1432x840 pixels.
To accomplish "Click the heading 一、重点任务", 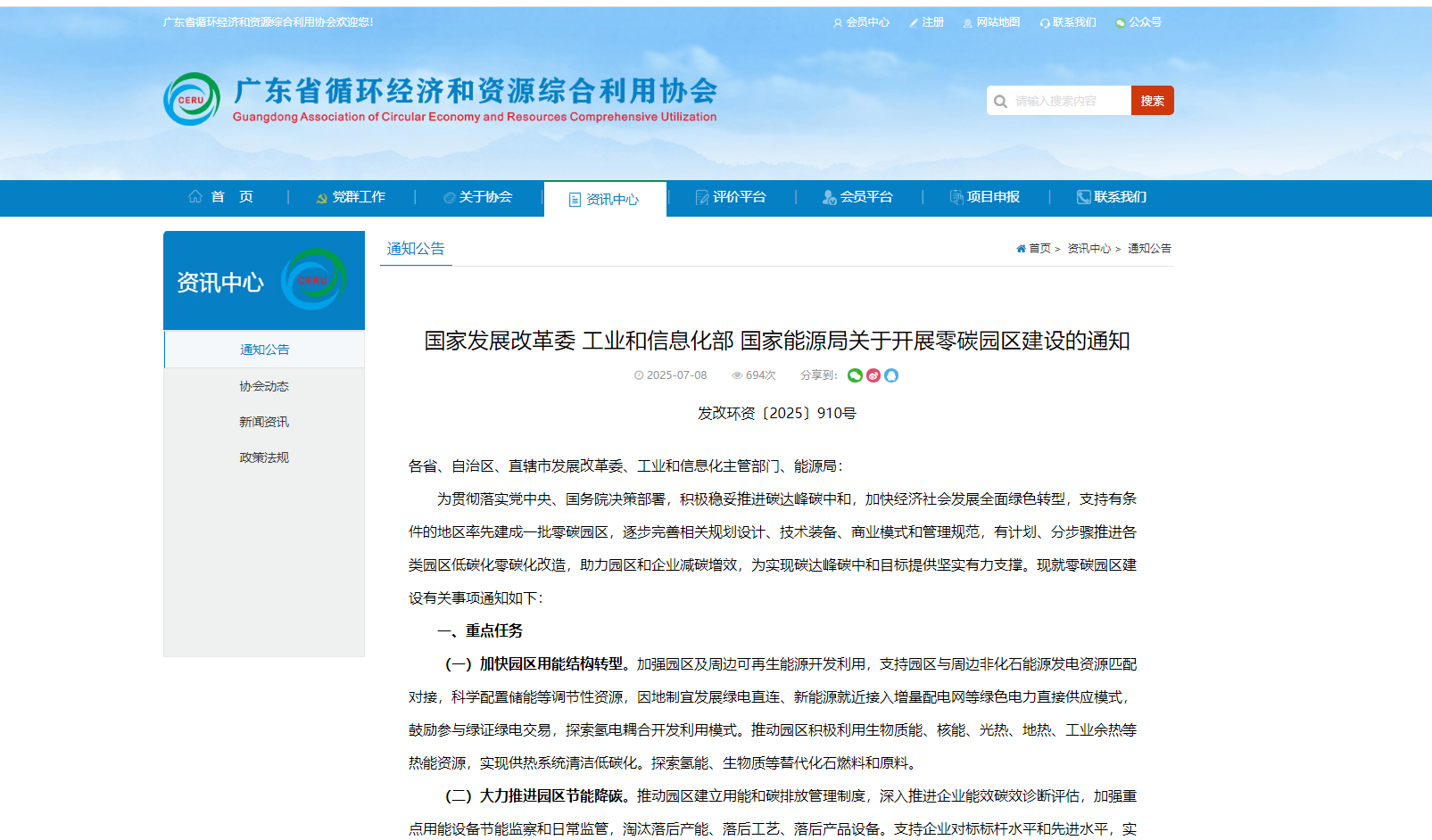I will tap(480, 630).
